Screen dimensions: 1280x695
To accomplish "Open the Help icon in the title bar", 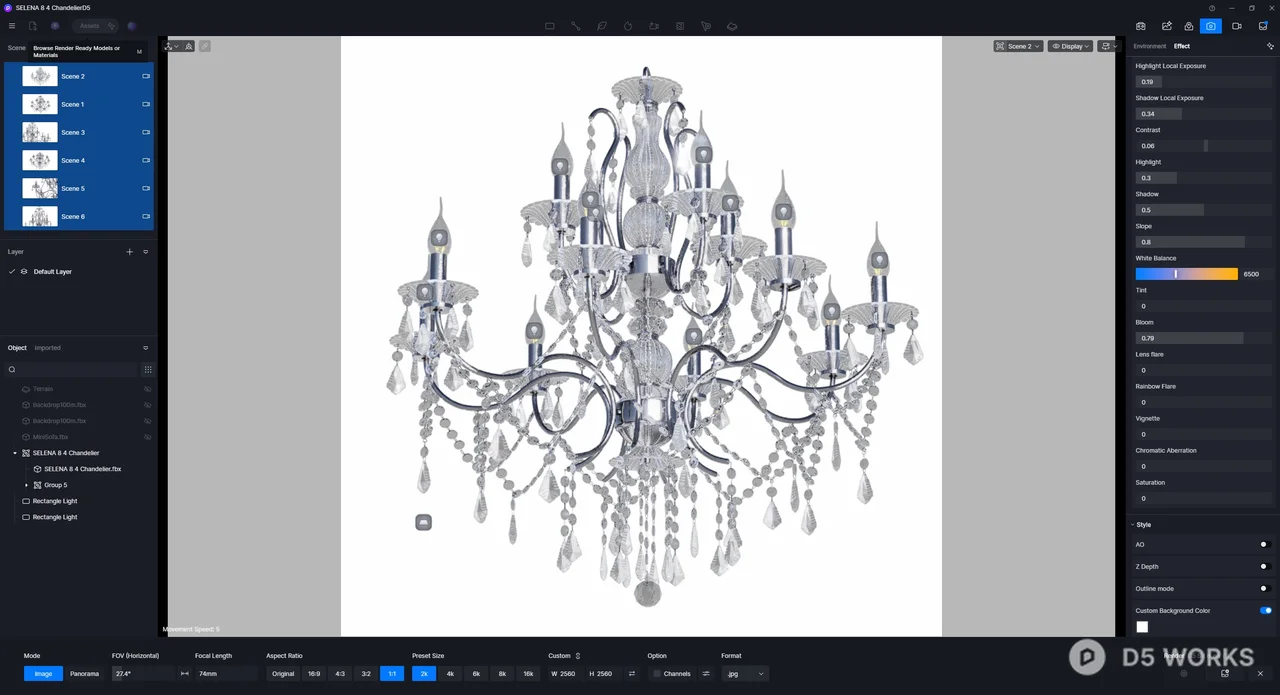I will pyautogui.click(x=1213, y=8).
